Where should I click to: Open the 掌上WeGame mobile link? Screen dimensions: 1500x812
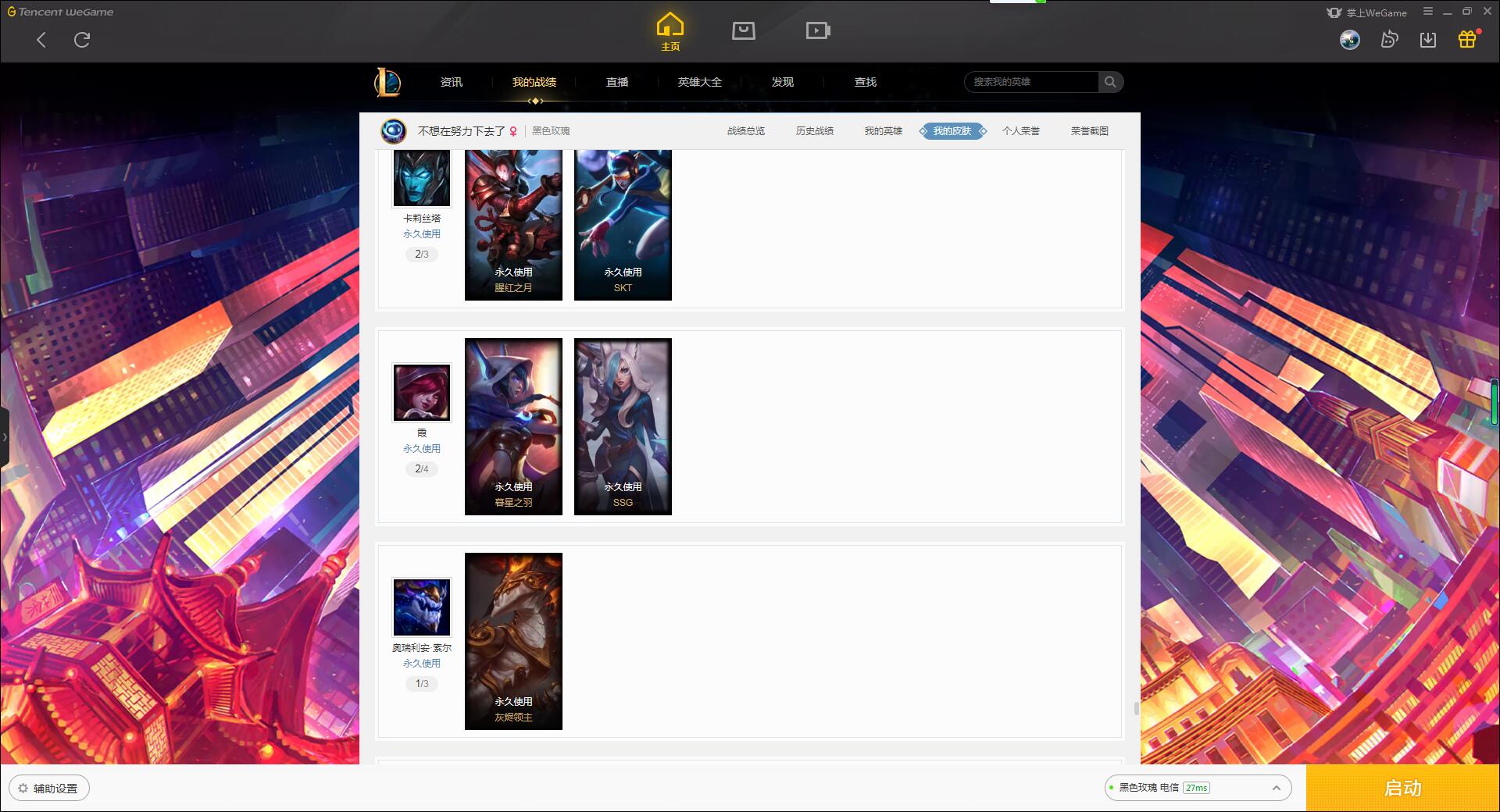[1367, 12]
